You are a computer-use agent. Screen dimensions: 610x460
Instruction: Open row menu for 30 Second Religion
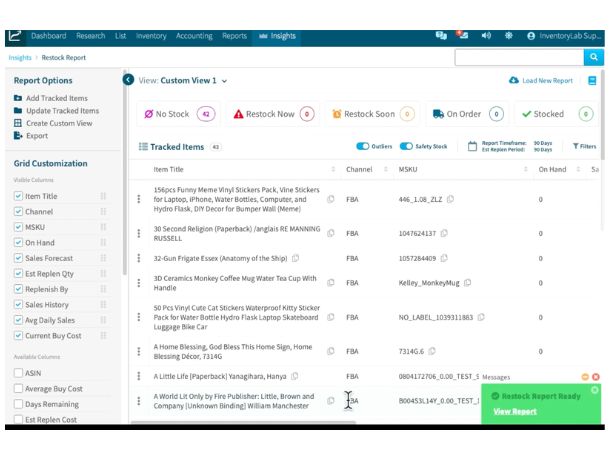[x=139, y=234]
